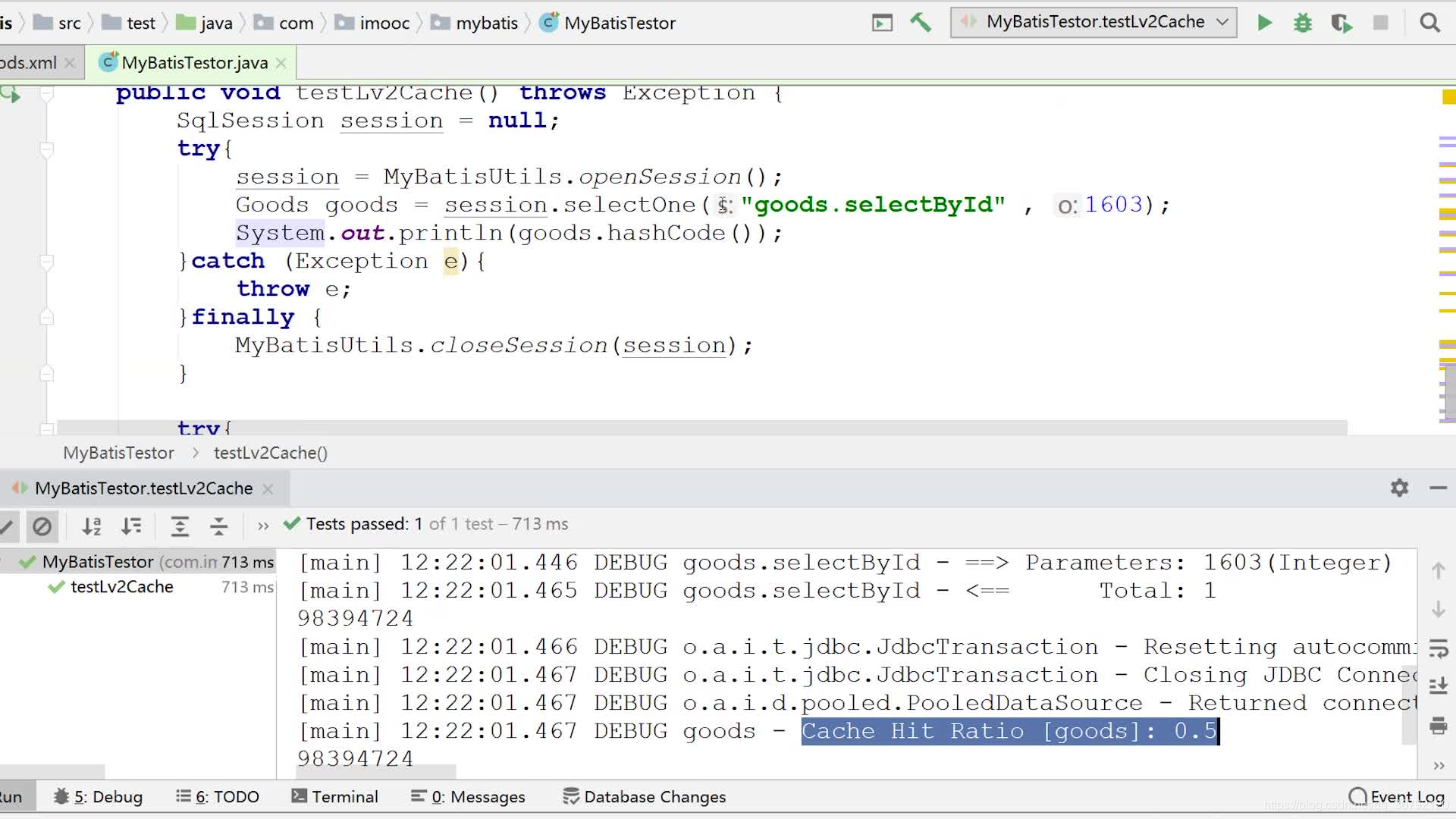
Task: Toggle soft-wrap in console output
Action: [x=1438, y=648]
